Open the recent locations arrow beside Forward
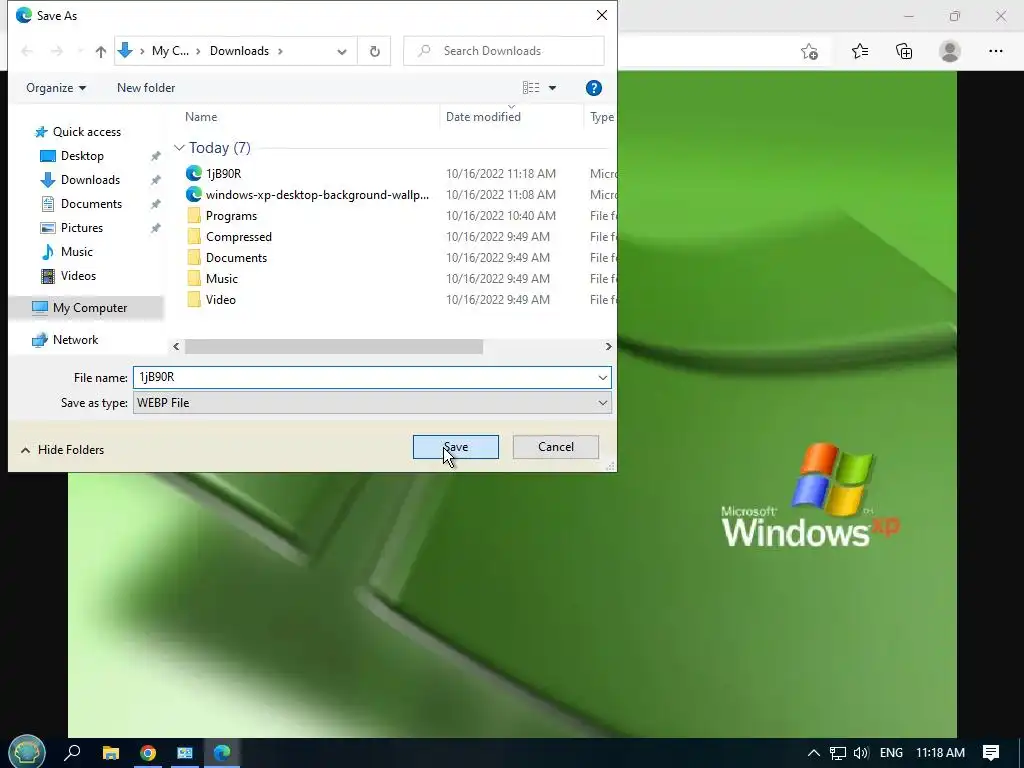Viewport: 1024px width, 768px height. pyautogui.click(x=80, y=51)
